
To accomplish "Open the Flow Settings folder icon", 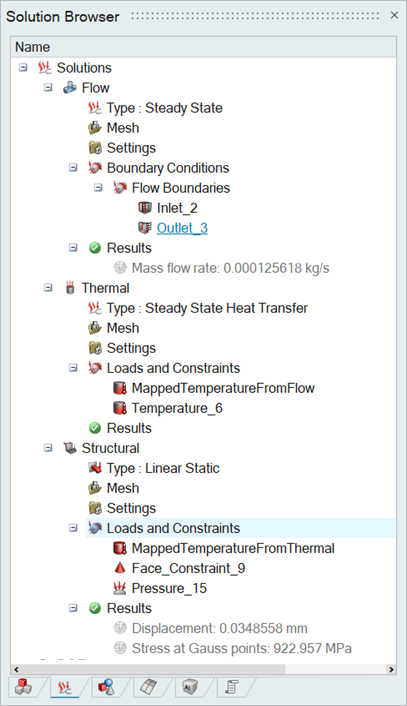I will [95, 148].
